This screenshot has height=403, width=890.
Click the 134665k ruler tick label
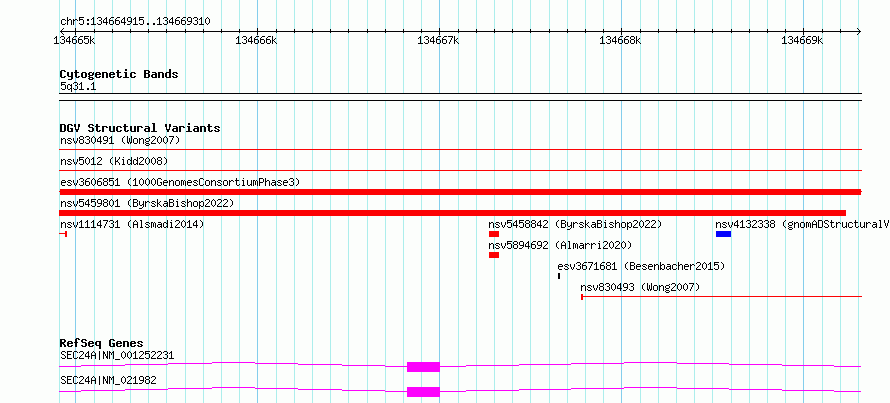point(74,40)
